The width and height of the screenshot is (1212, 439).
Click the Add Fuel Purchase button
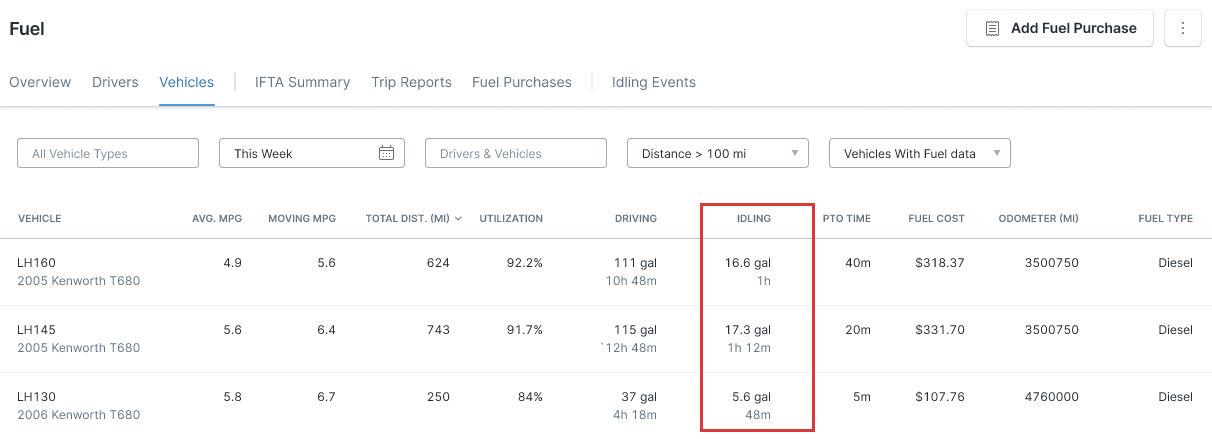1060,28
